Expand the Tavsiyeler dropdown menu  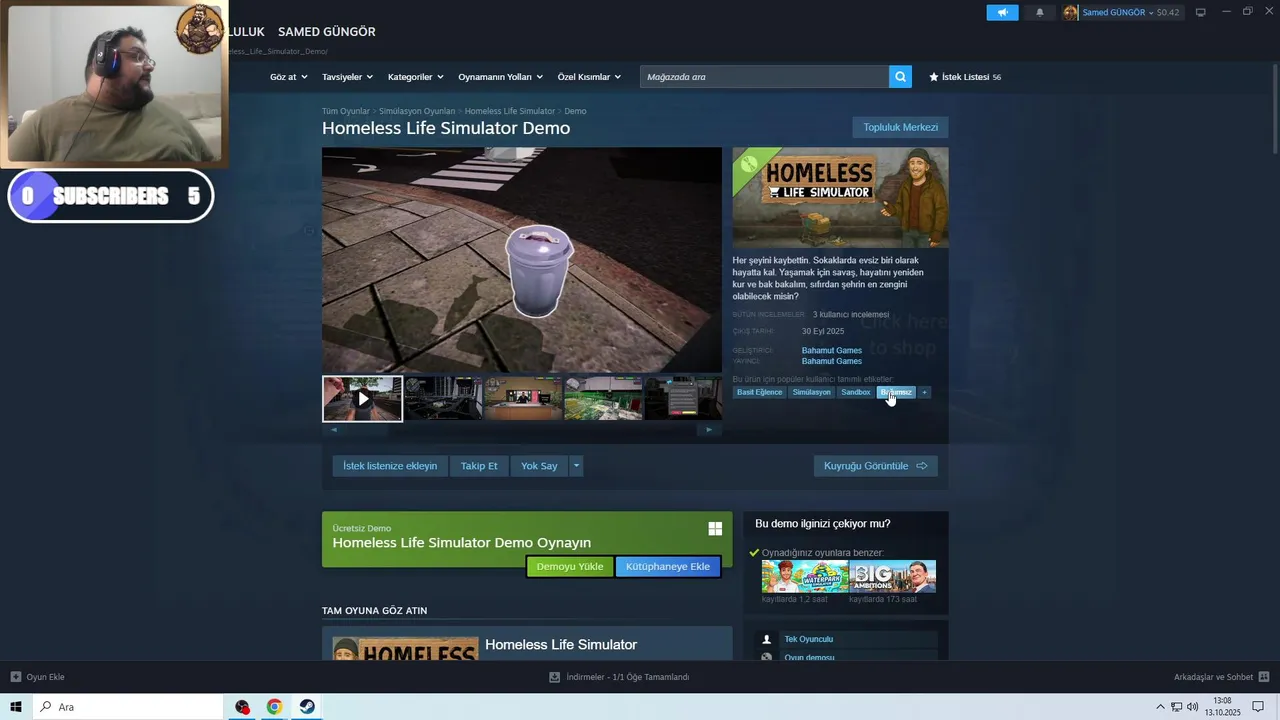tap(347, 77)
